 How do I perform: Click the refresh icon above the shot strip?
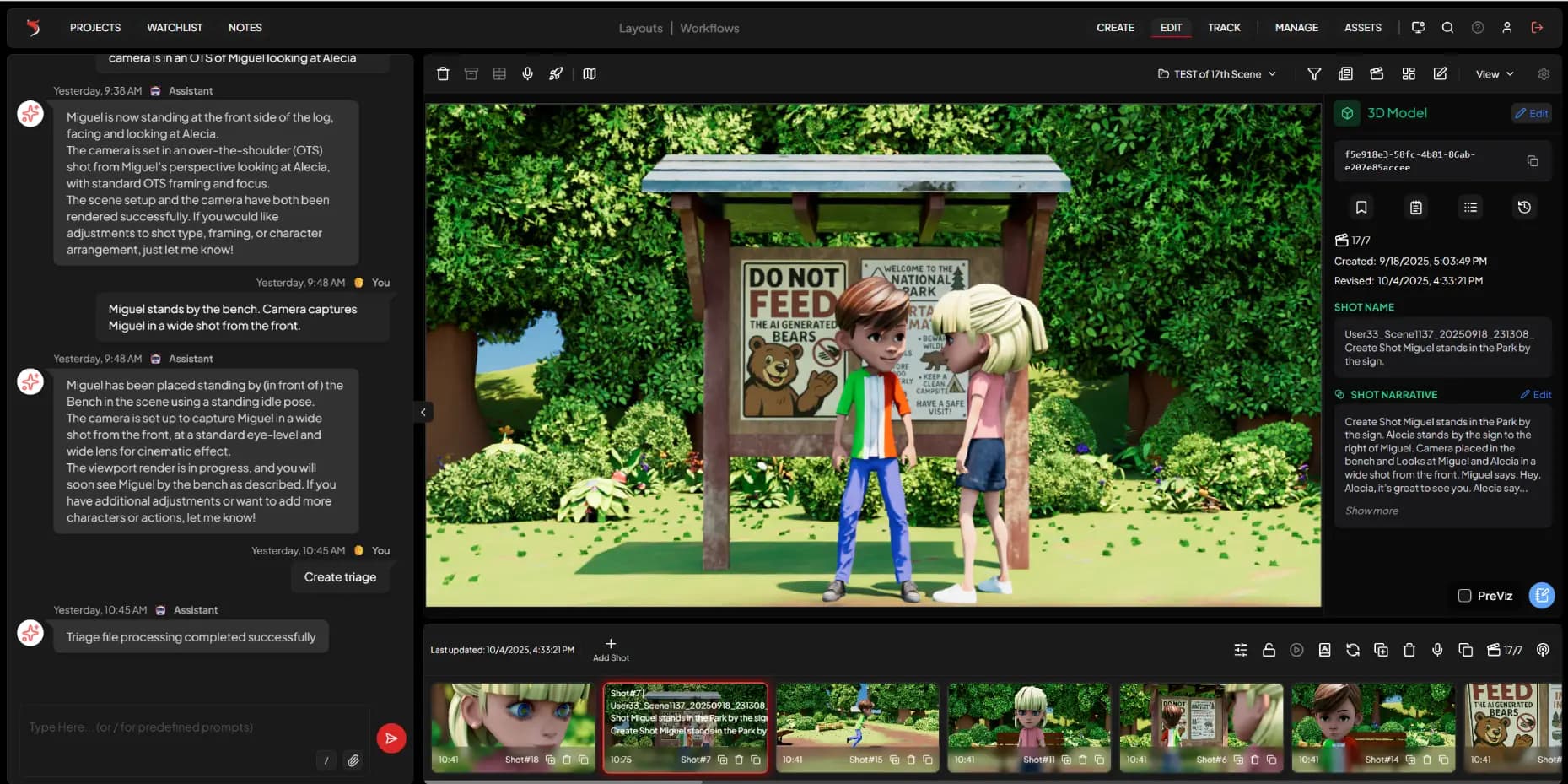(1352, 650)
